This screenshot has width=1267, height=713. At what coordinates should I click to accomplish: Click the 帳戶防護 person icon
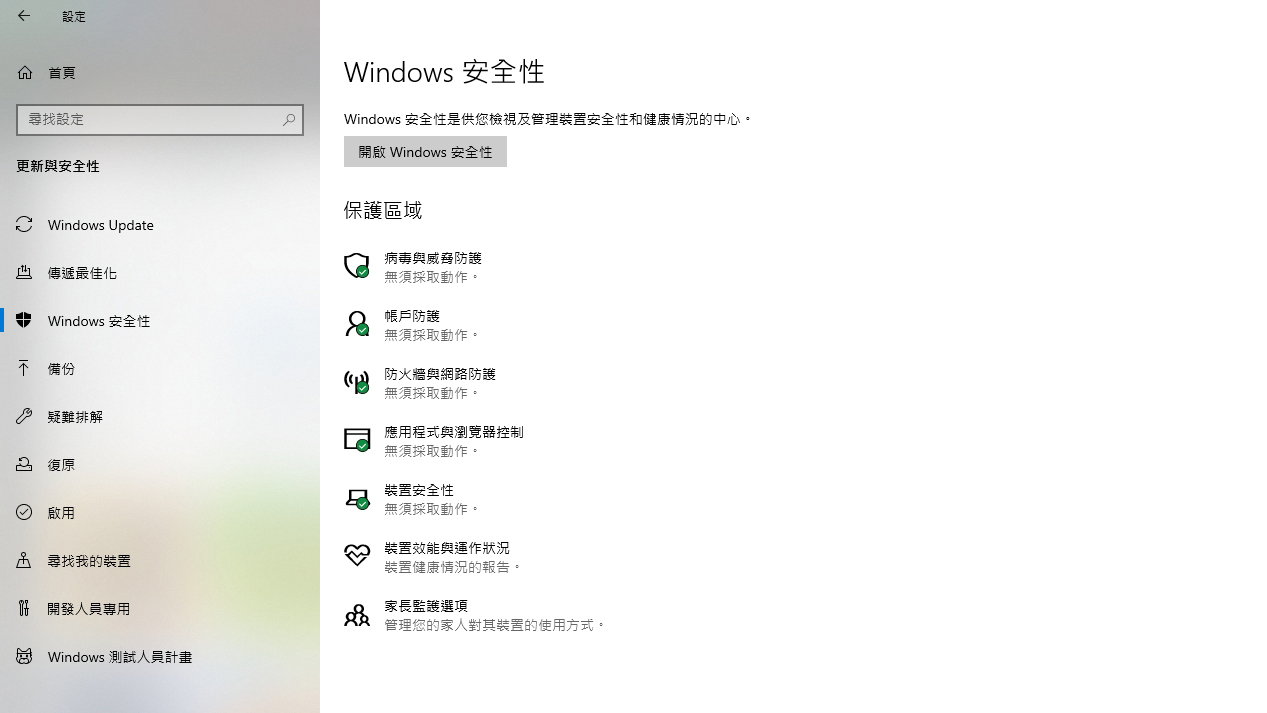tap(357, 323)
